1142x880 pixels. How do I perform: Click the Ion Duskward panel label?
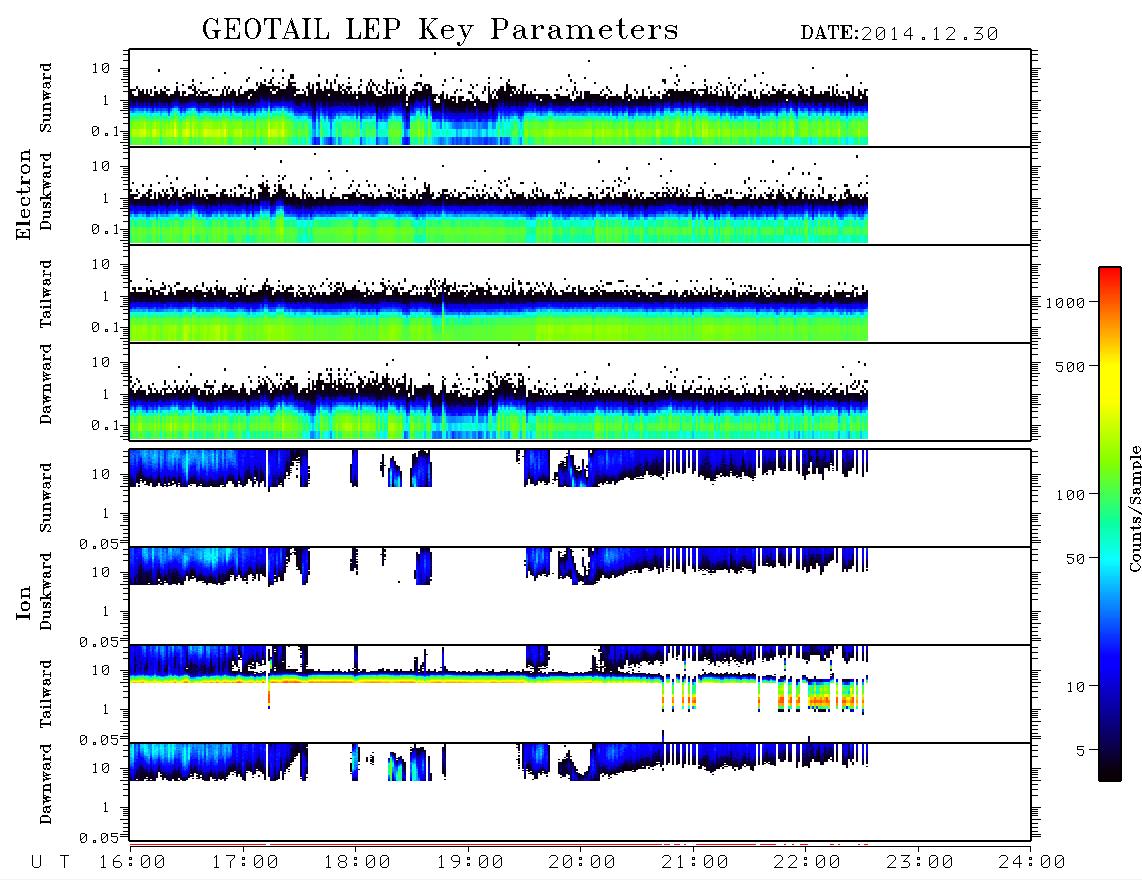click(46, 592)
